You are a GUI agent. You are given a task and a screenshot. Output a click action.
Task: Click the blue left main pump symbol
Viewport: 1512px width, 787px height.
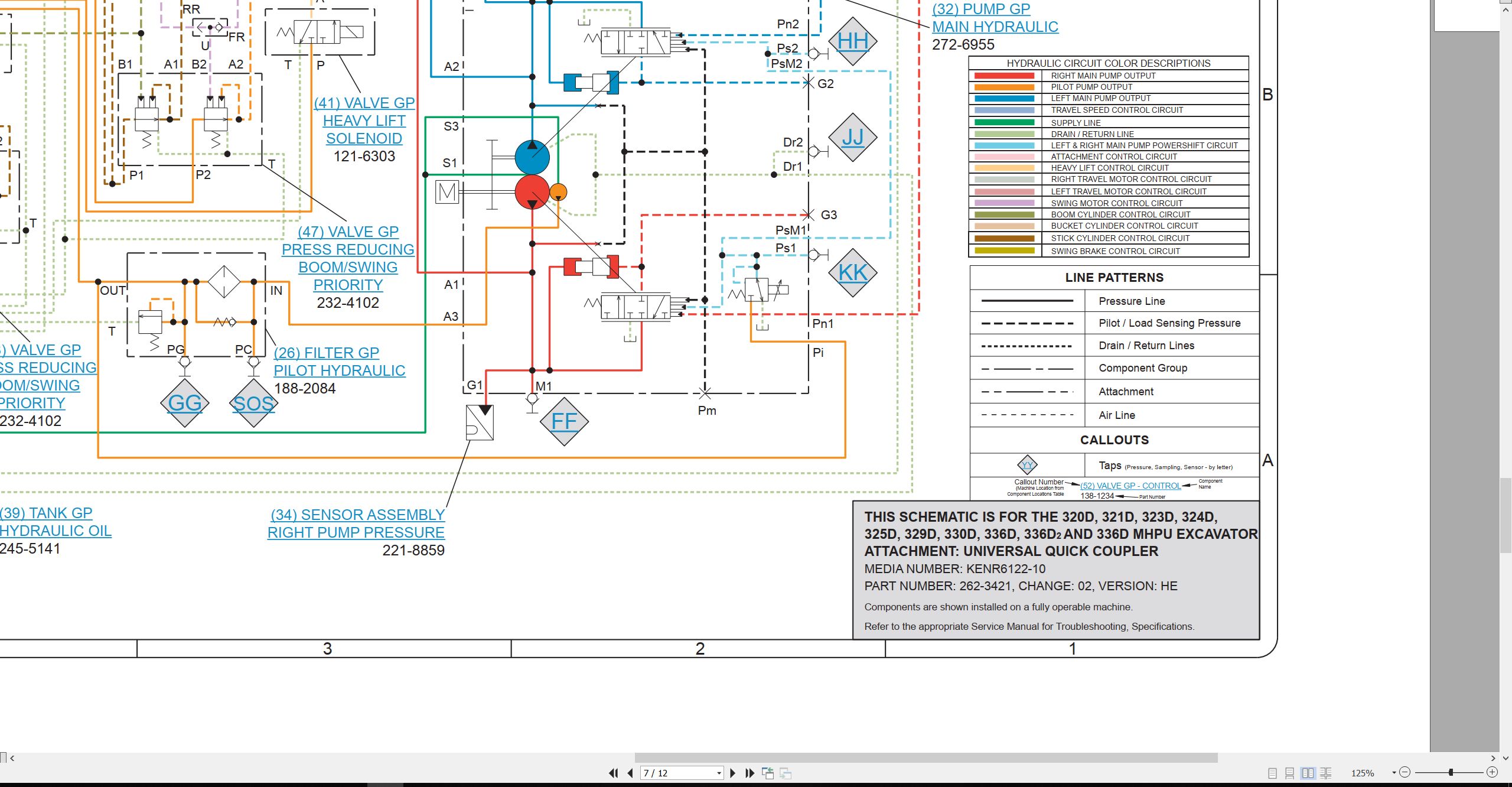(532, 157)
